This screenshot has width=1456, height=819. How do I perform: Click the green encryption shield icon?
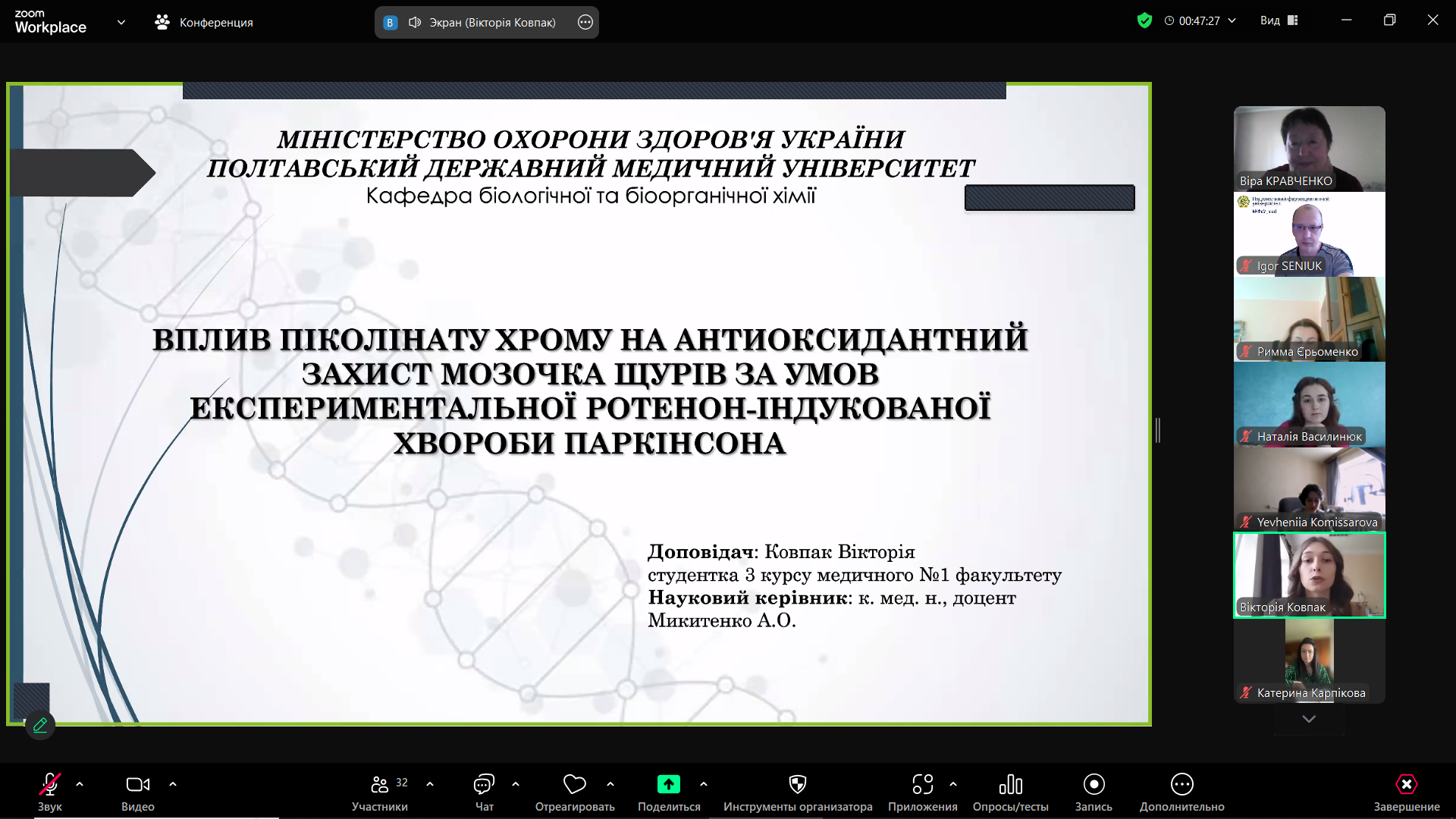click(1144, 20)
